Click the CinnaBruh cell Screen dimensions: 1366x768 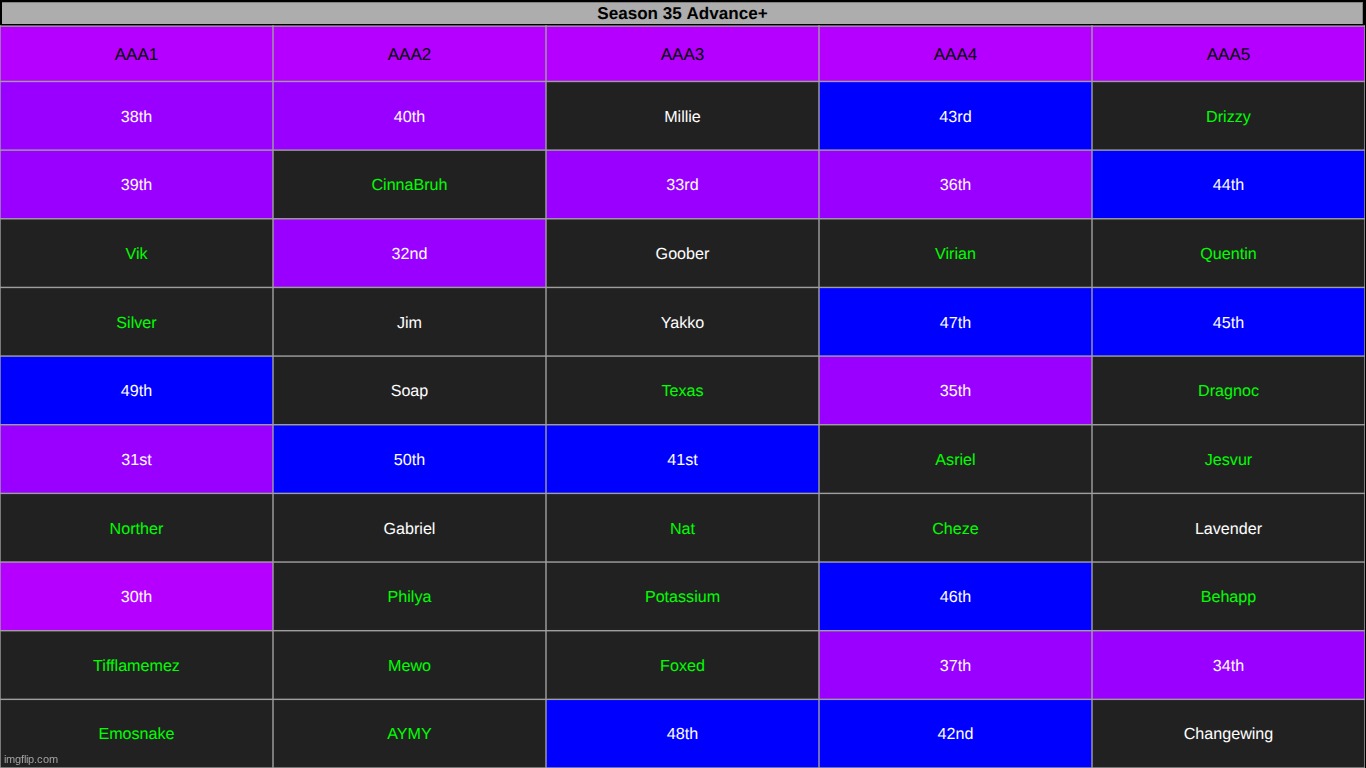coord(409,185)
